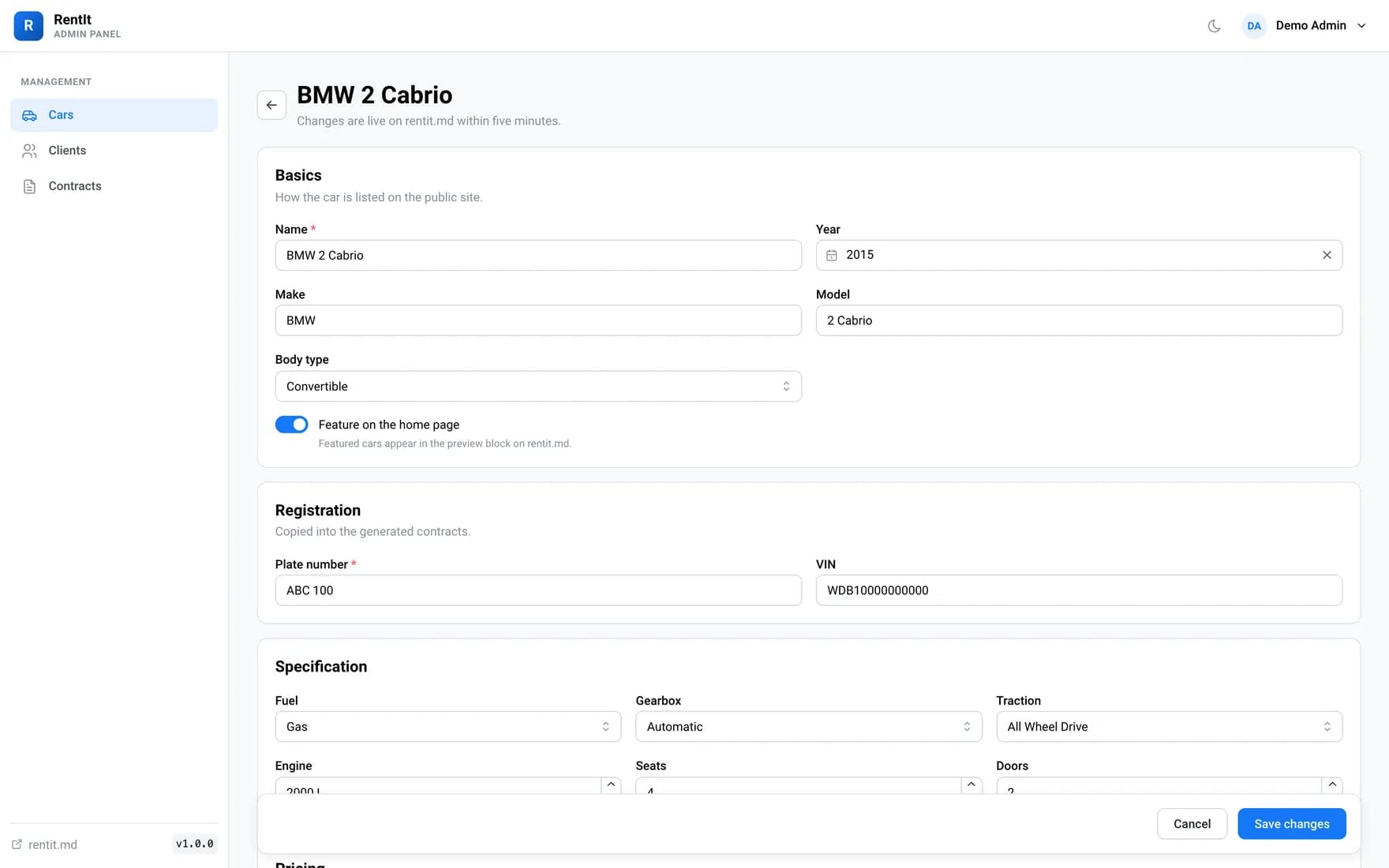Image resolution: width=1389 pixels, height=868 pixels.
Task: Click the Basics section heading
Action: 298,175
